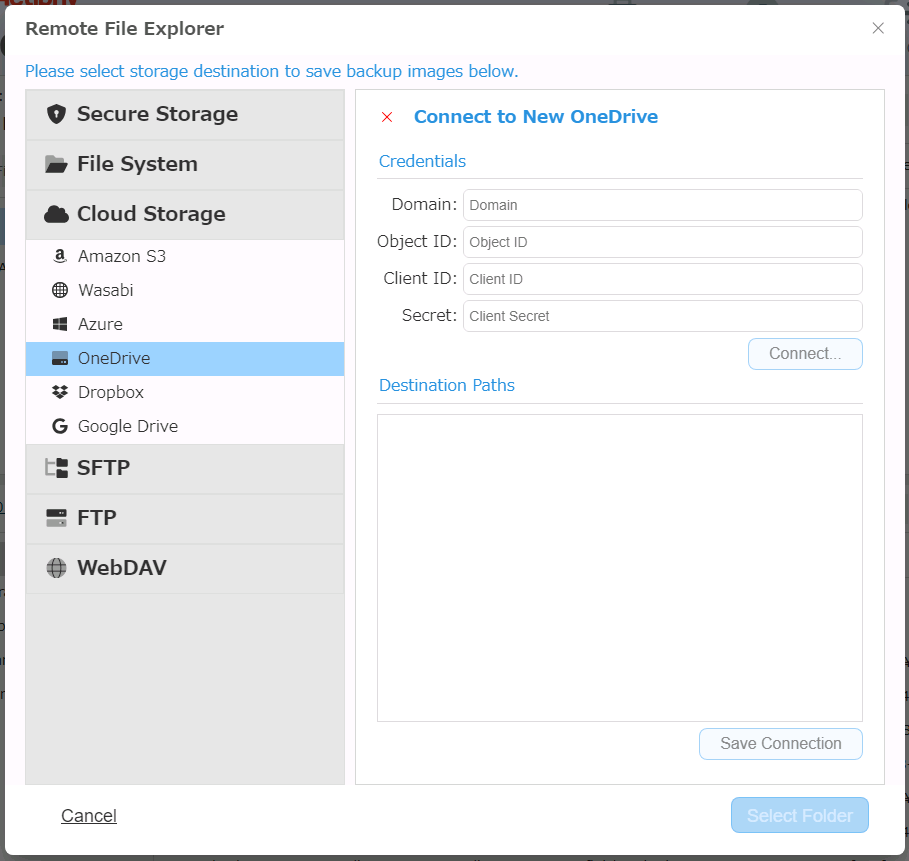Click the OneDrive drive icon
The height and width of the screenshot is (861, 909).
tap(59, 359)
